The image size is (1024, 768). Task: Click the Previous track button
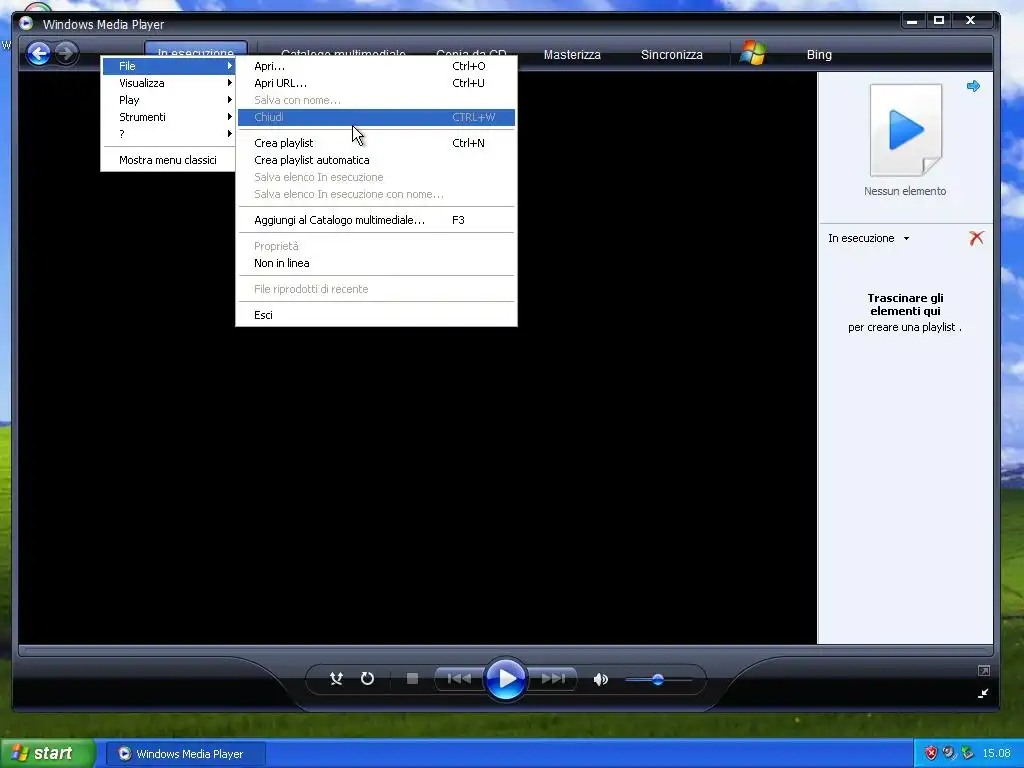click(459, 679)
